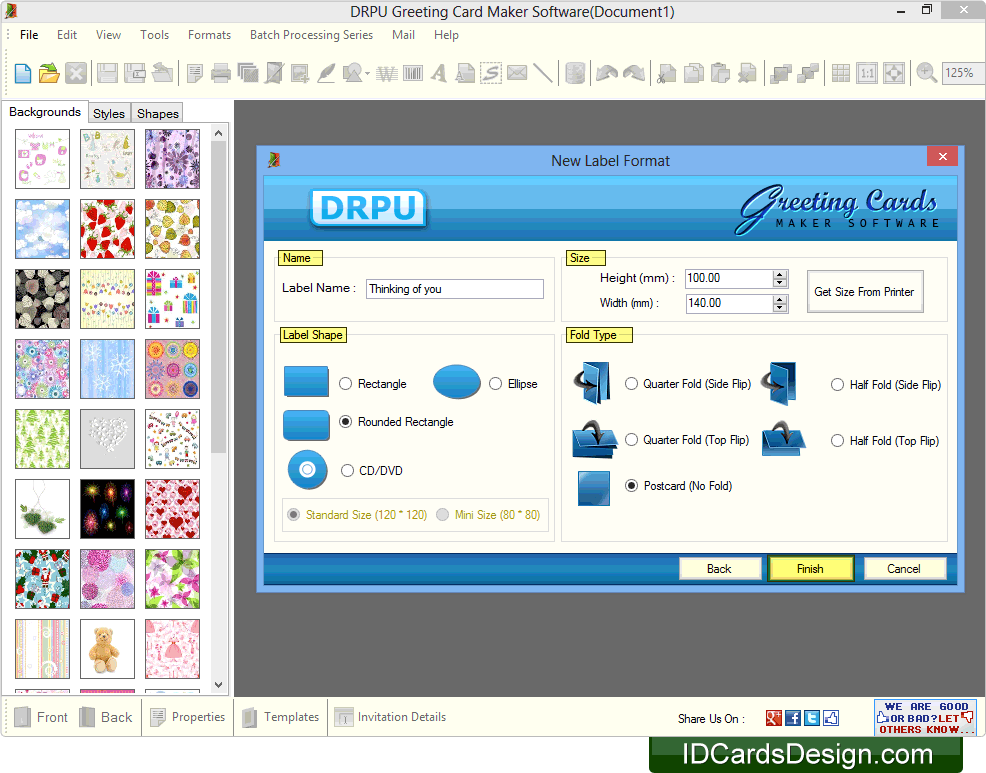Increase Height (mm) using the stepper
The image size is (986, 773).
point(779,274)
